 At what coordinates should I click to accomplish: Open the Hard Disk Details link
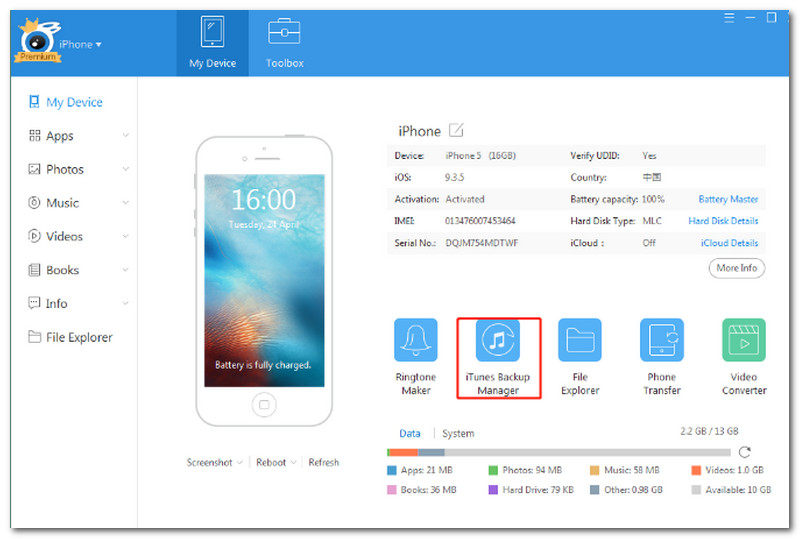(723, 221)
